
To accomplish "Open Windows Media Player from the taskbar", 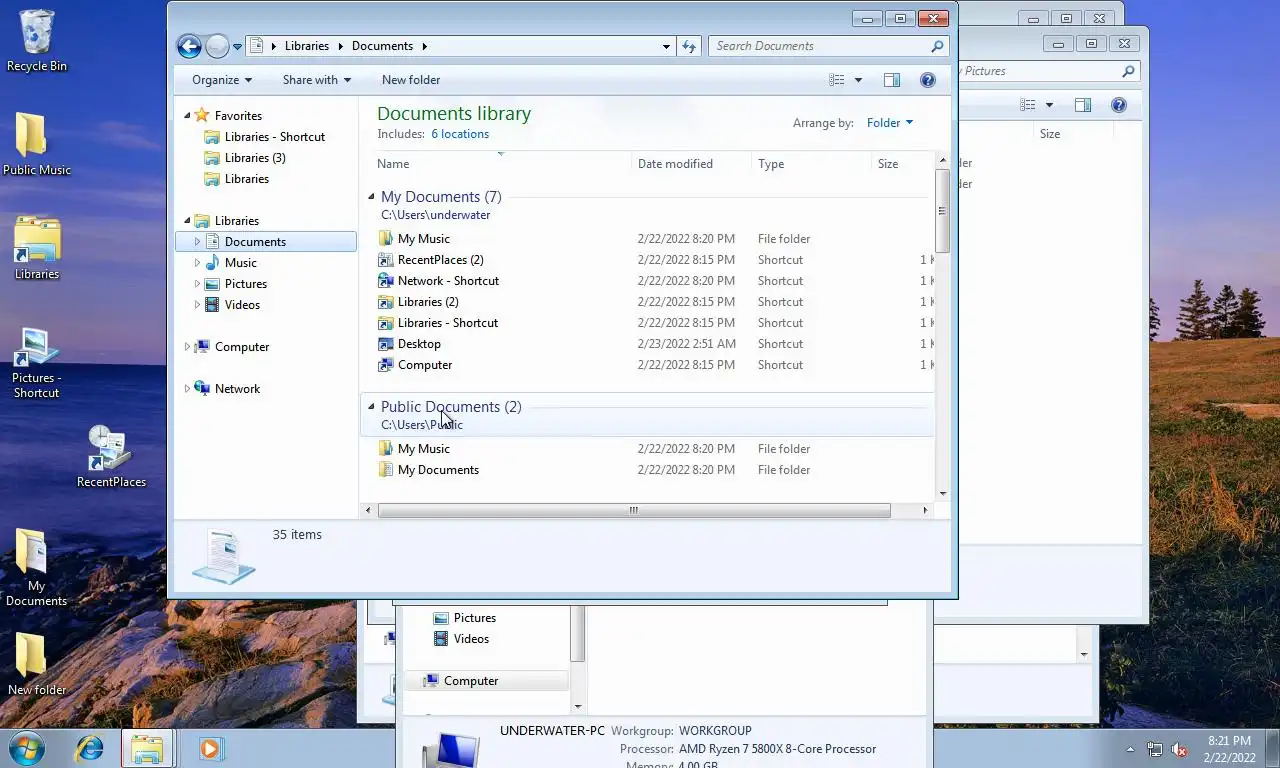I will pos(210,748).
